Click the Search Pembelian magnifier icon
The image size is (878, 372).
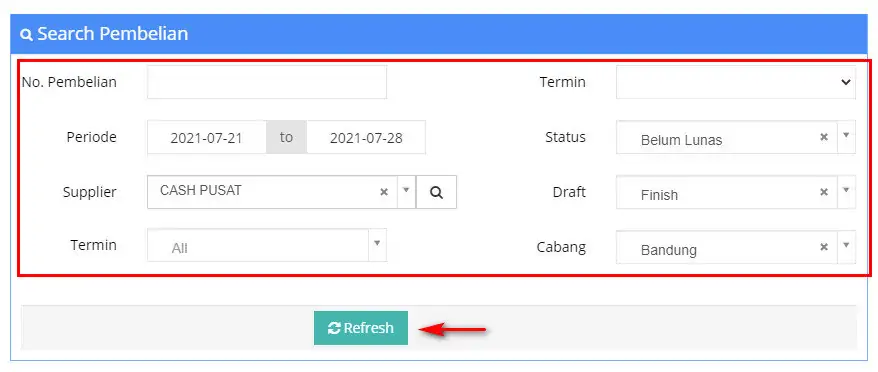pos(26,35)
